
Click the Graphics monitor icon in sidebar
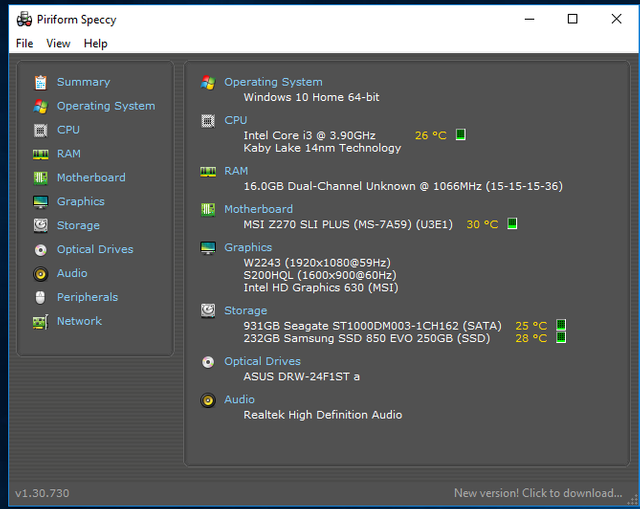tap(40, 202)
